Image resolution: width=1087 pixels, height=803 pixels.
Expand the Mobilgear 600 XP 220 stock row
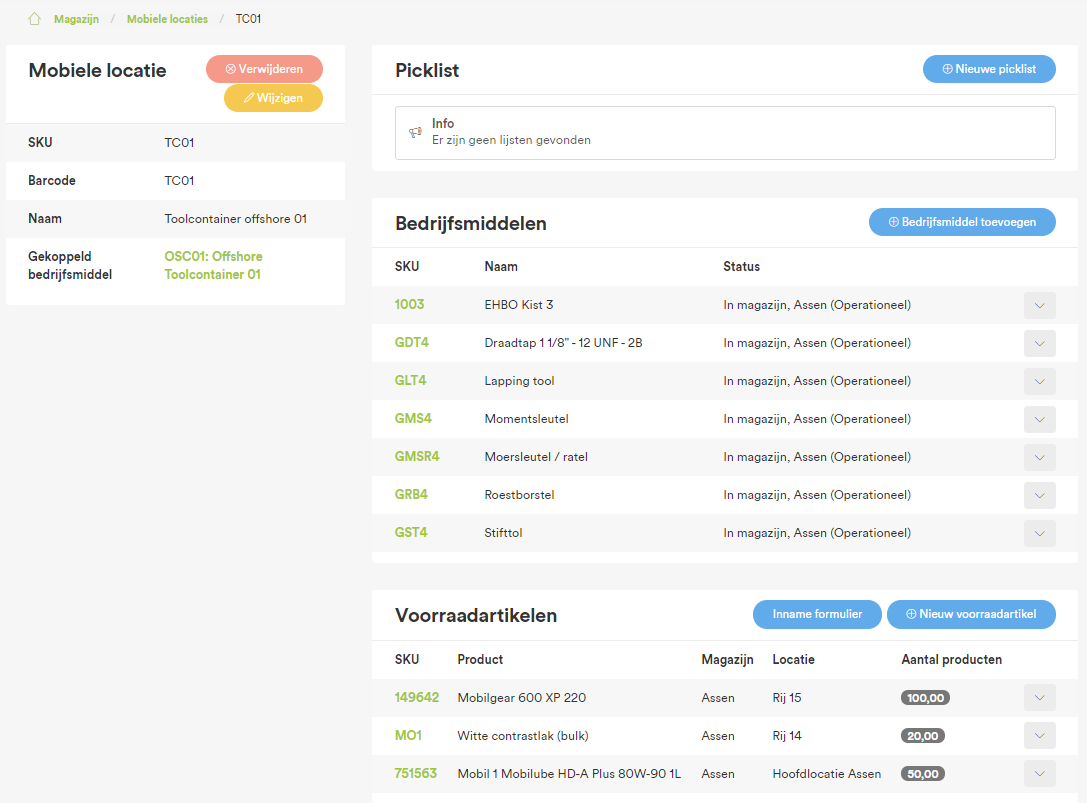(1039, 697)
